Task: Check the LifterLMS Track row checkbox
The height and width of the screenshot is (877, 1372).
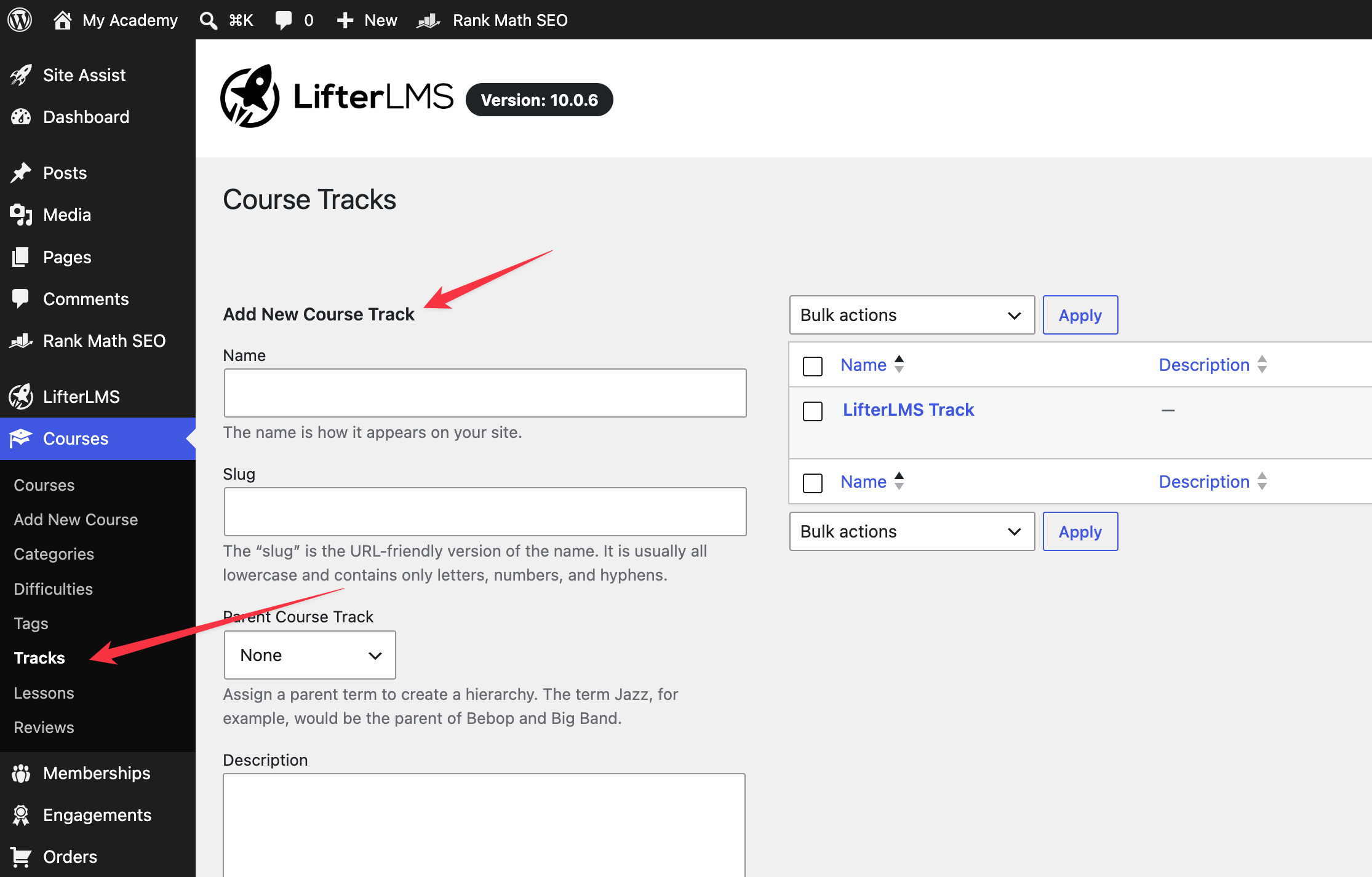Action: tap(813, 411)
